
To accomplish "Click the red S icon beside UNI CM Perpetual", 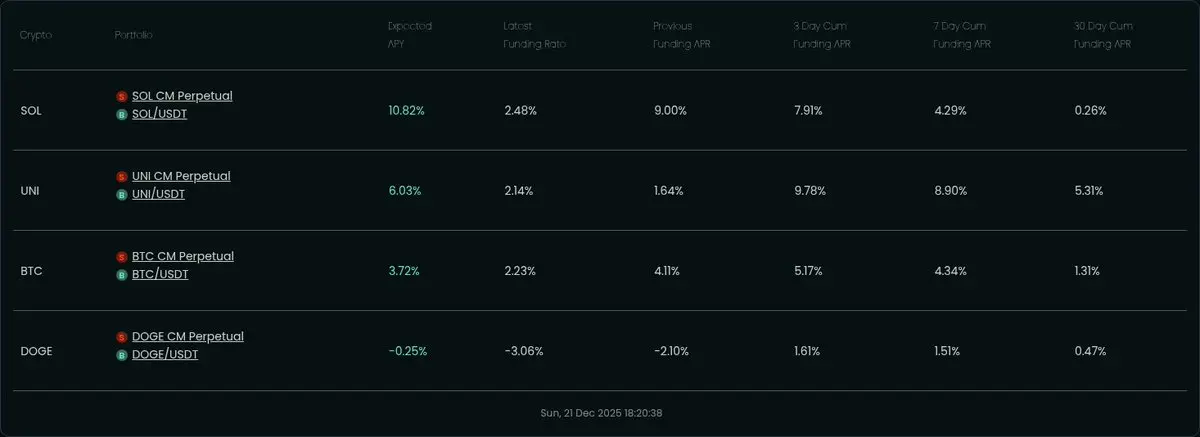I will 122,177.
